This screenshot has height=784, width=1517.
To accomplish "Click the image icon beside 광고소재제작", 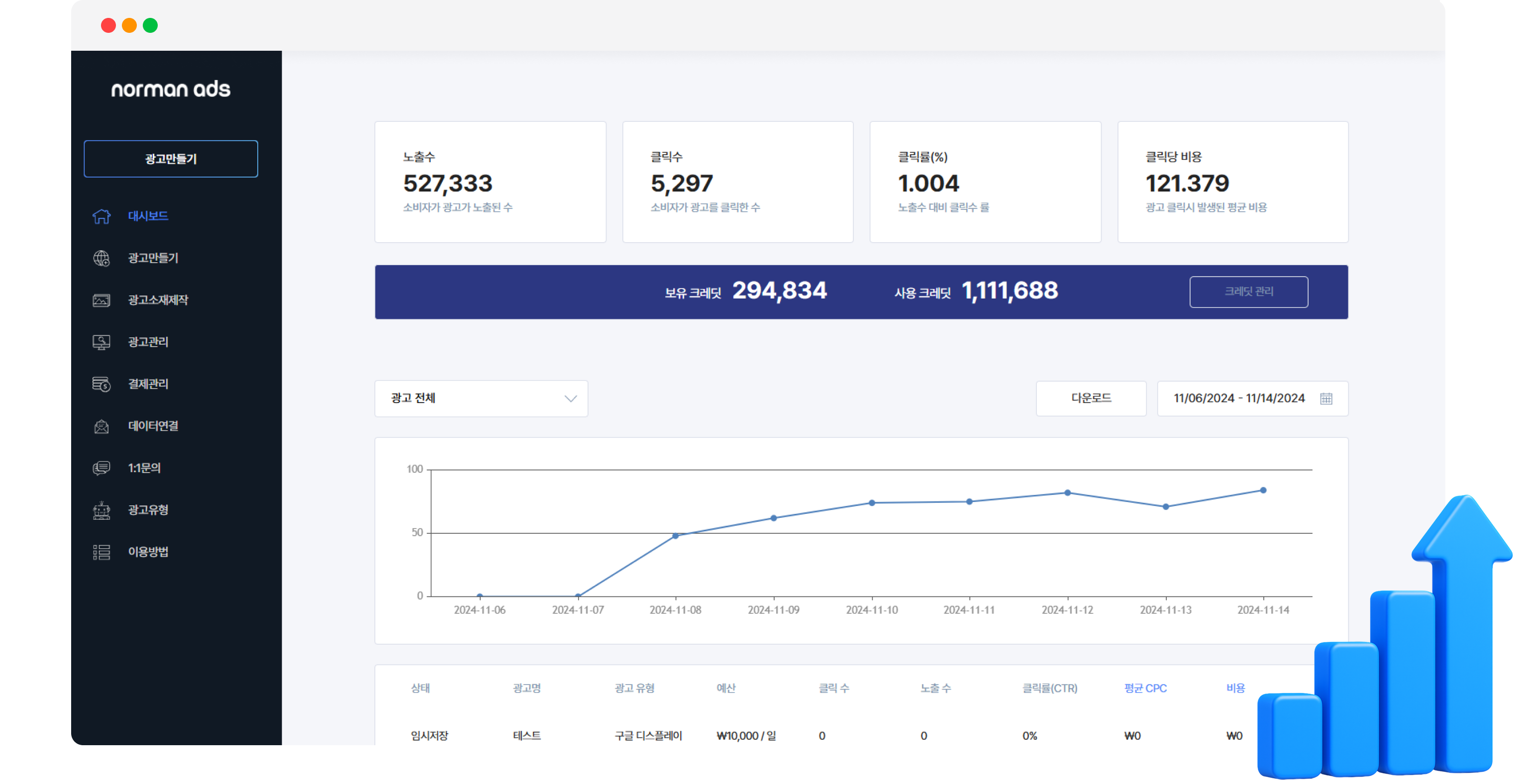I will click(101, 301).
